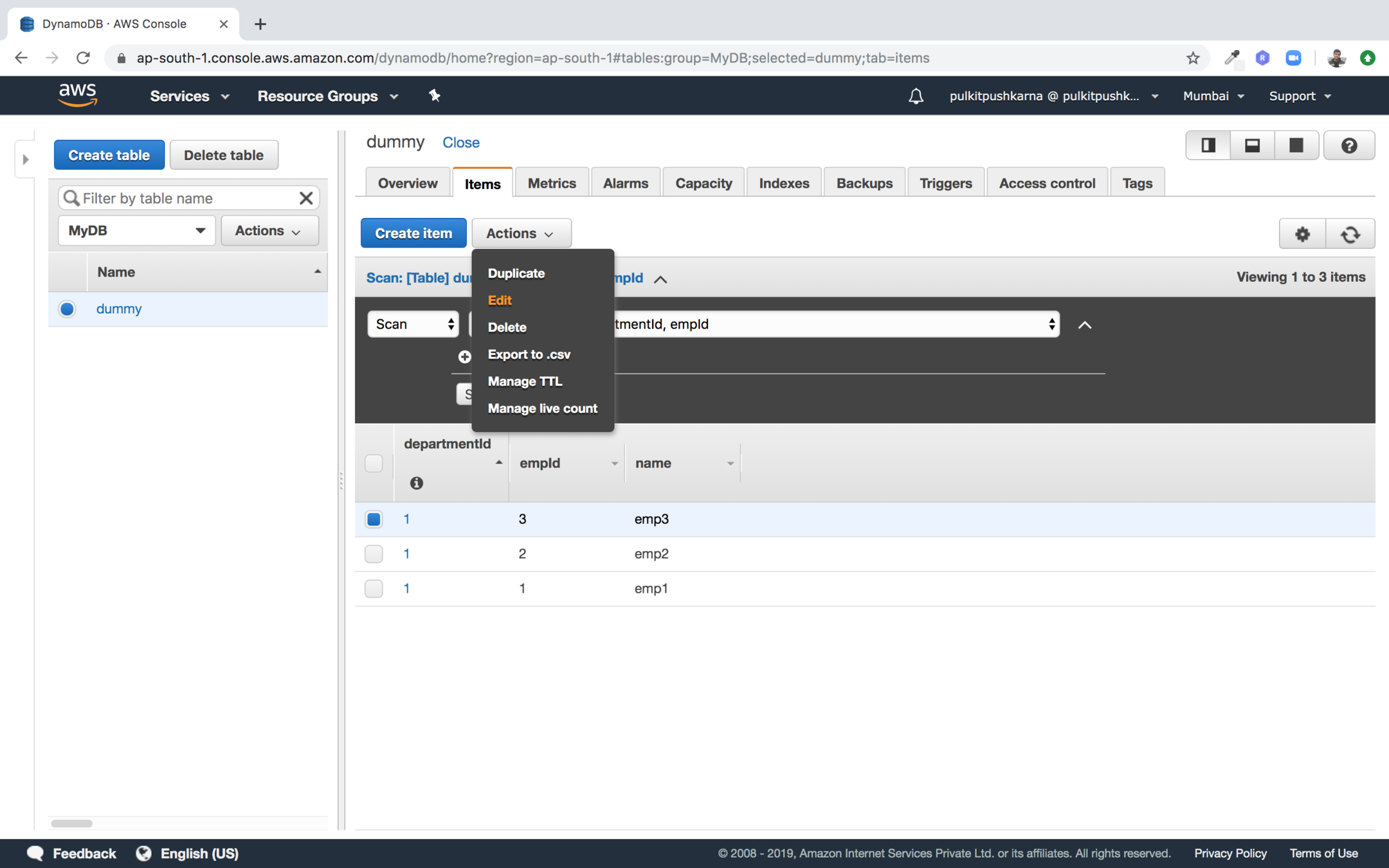
Task: Open the notifications bell icon
Action: click(916, 96)
